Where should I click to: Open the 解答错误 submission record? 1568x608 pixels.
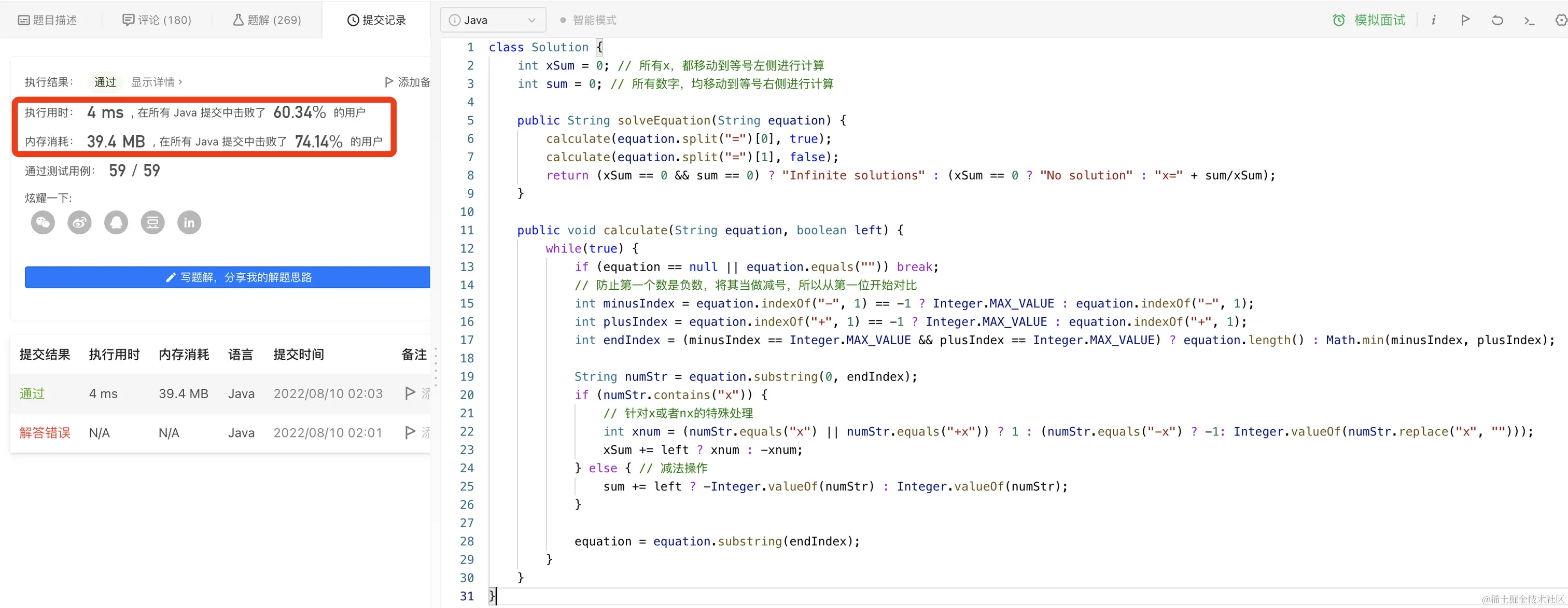(x=45, y=433)
